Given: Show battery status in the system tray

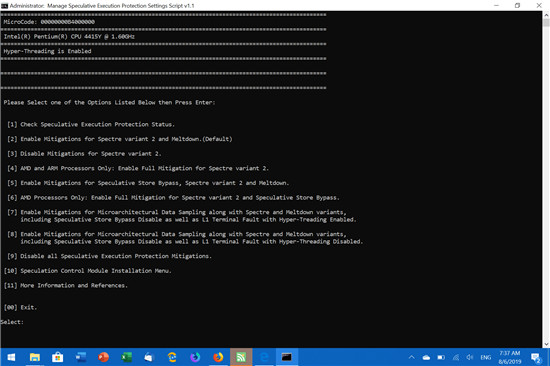Looking at the screenshot, I should [441, 358].
